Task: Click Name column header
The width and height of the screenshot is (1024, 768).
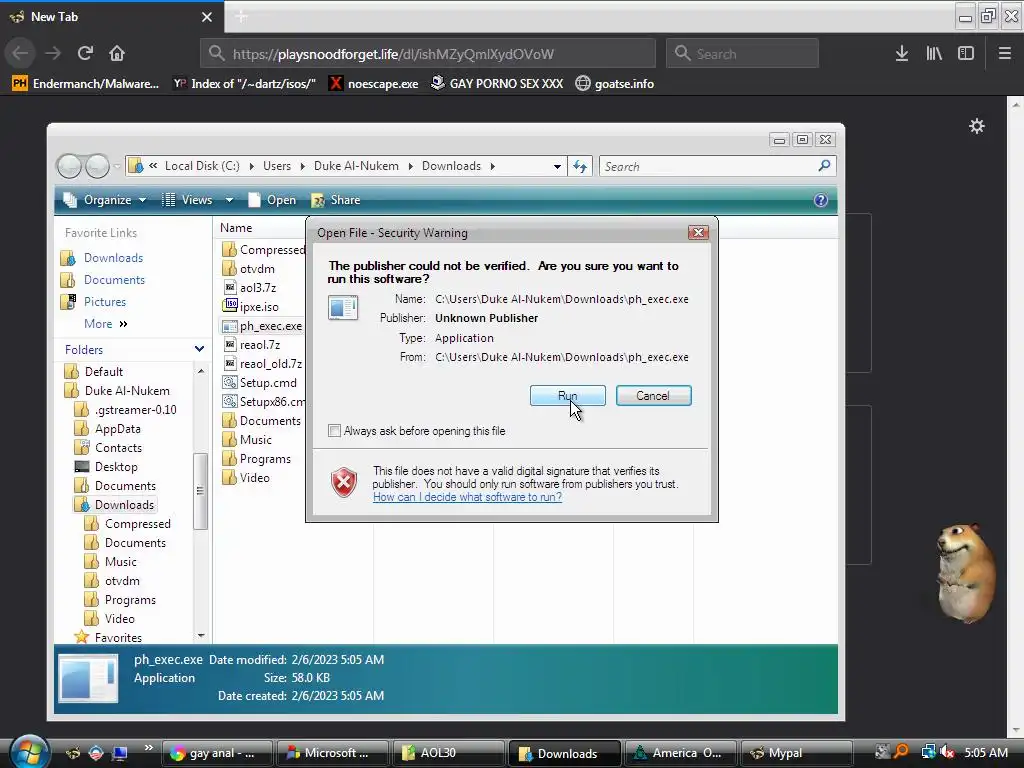Action: click(x=236, y=227)
